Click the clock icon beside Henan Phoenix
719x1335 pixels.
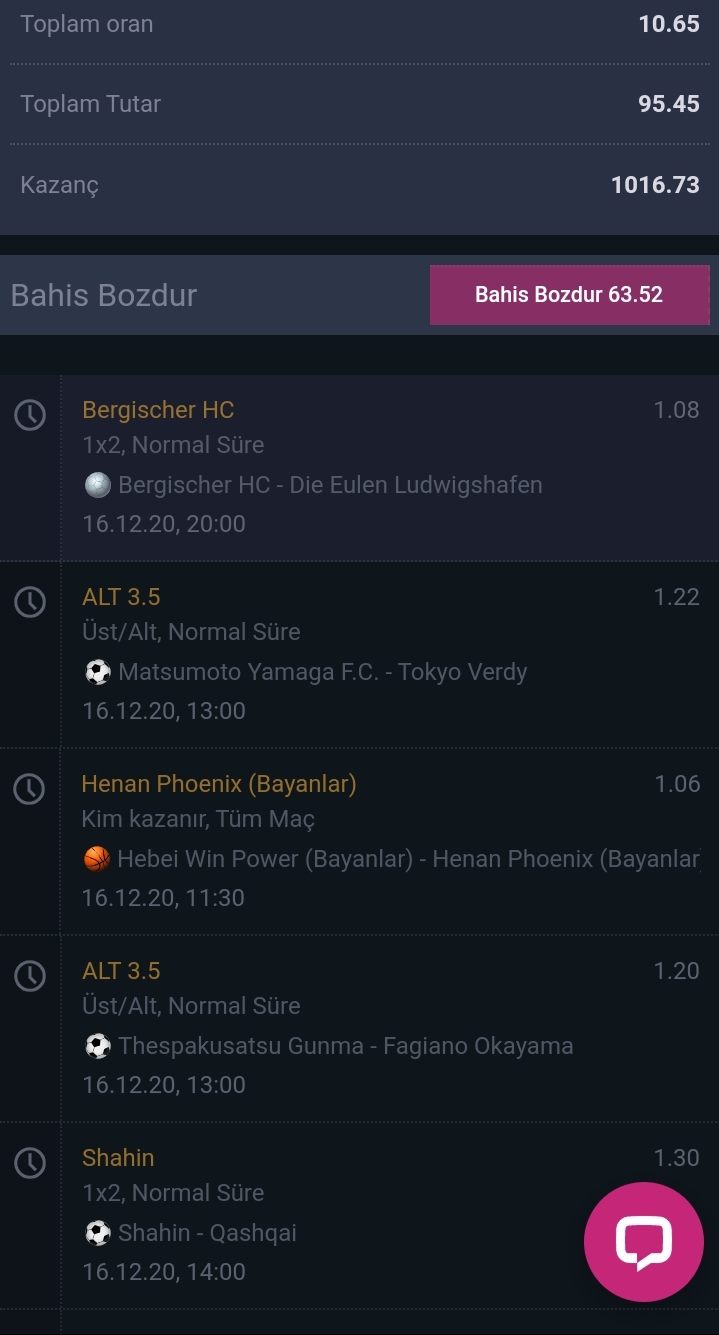click(30, 788)
